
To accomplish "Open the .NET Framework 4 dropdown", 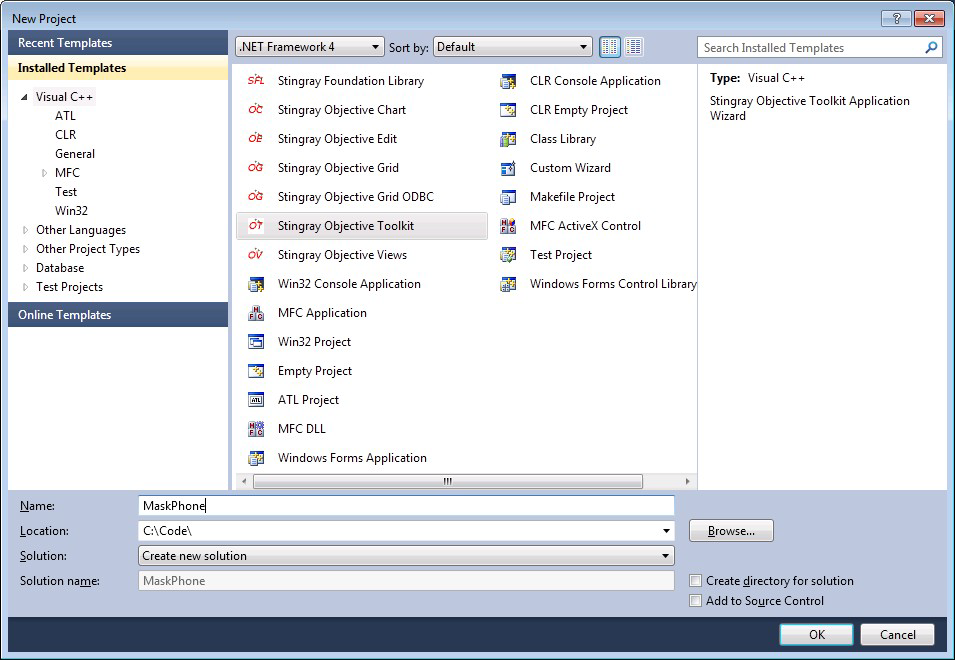I will [x=309, y=47].
